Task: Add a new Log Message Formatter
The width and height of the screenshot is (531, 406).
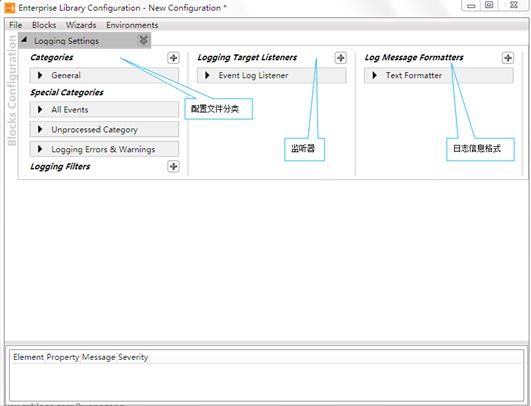Action: pyautogui.click(x=508, y=58)
